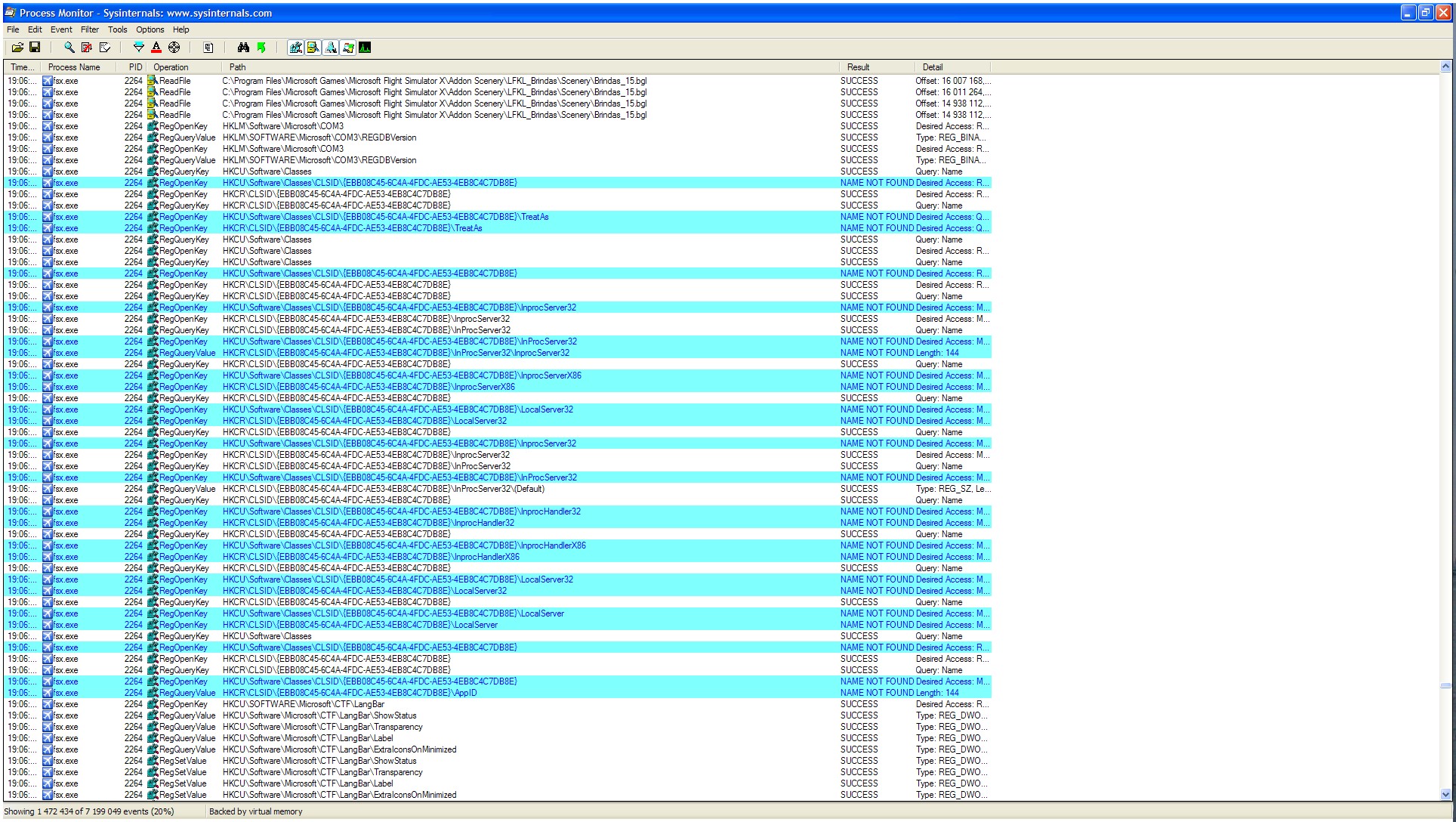Save events using the floppy disk icon
Viewport: 1456px width, 822px height.
coord(35,48)
